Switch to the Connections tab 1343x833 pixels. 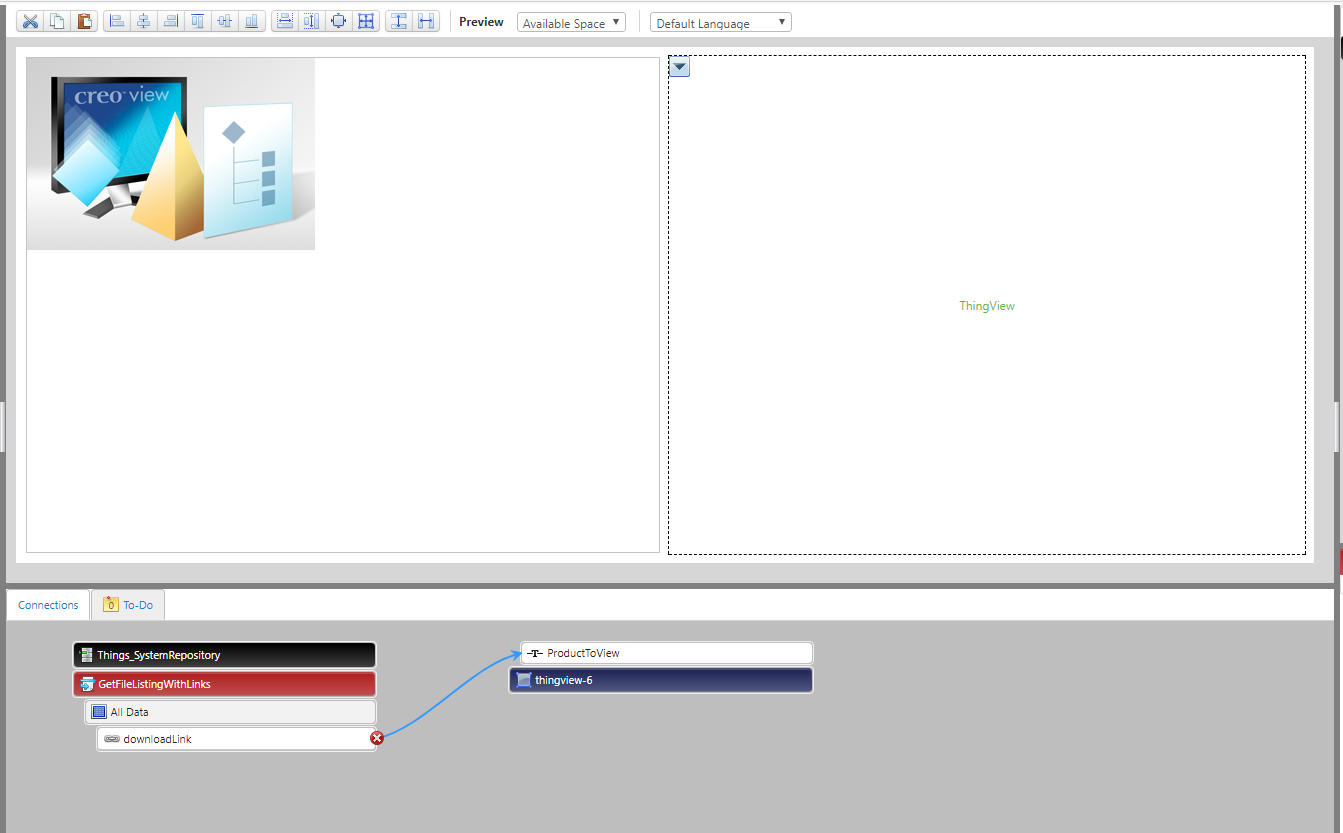(x=47, y=604)
